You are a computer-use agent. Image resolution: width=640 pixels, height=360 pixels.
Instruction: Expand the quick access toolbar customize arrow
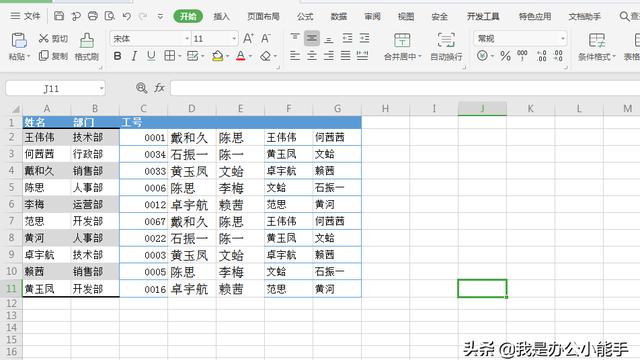pyautogui.click(x=160, y=16)
